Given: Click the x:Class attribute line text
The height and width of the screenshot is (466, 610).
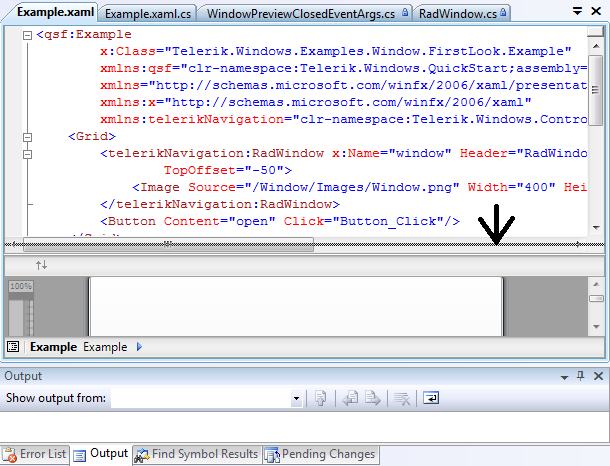Looking at the screenshot, I should [x=335, y=51].
